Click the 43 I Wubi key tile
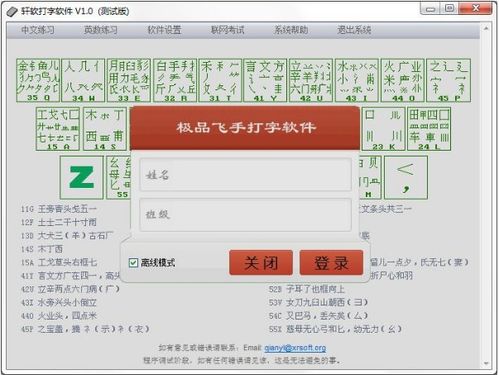The image size is (499, 375). point(357,80)
